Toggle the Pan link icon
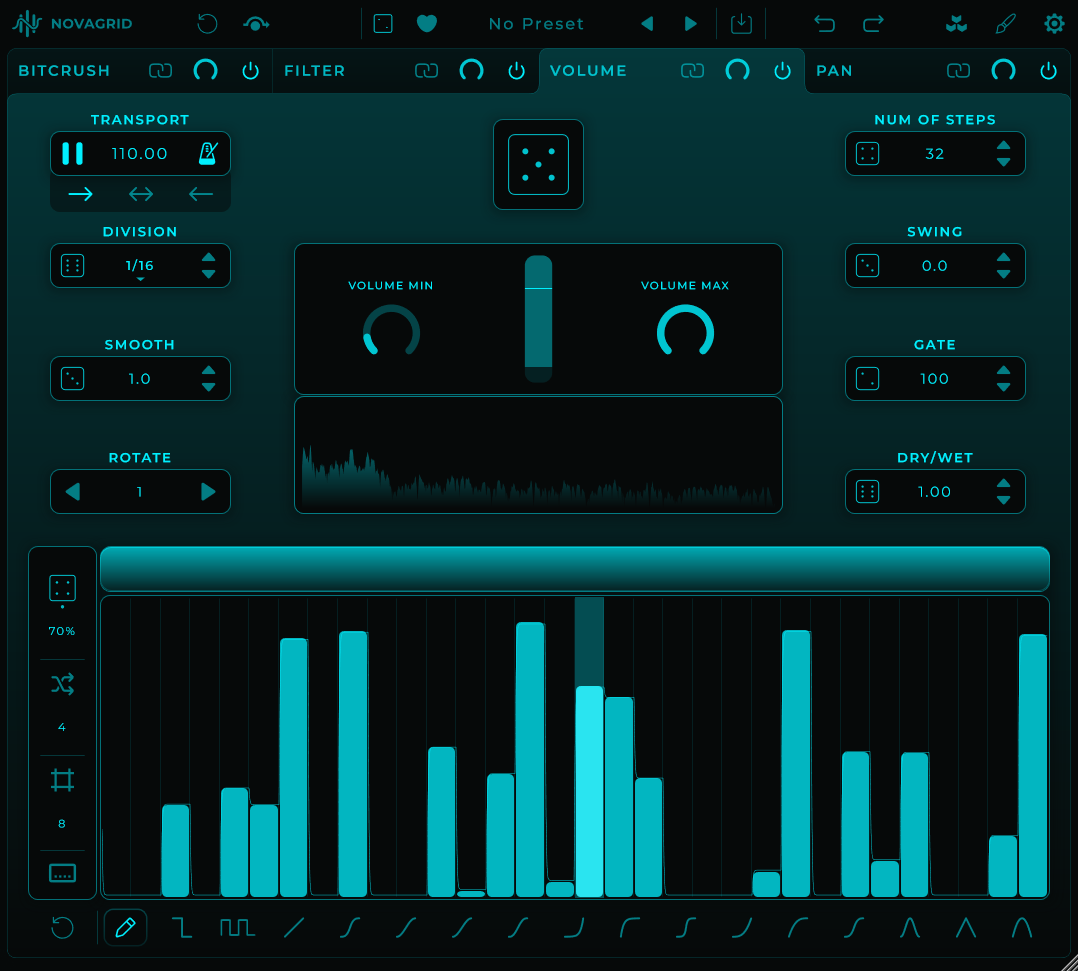This screenshot has height=971, width=1078. [958, 71]
